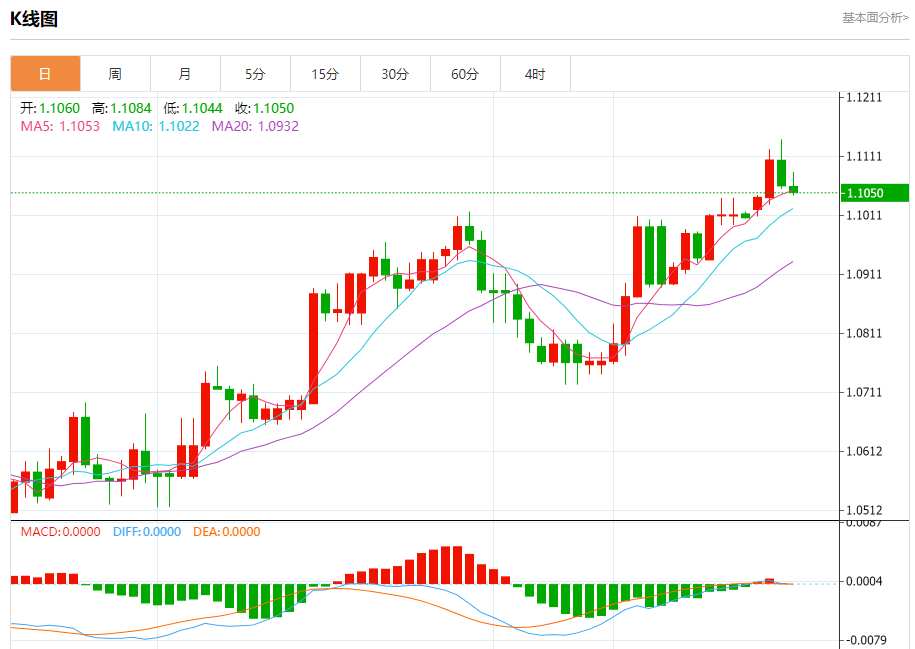Open the 4时 timeframe tab
Image resolution: width=915 pixels, height=649 pixels.
pyautogui.click(x=536, y=74)
